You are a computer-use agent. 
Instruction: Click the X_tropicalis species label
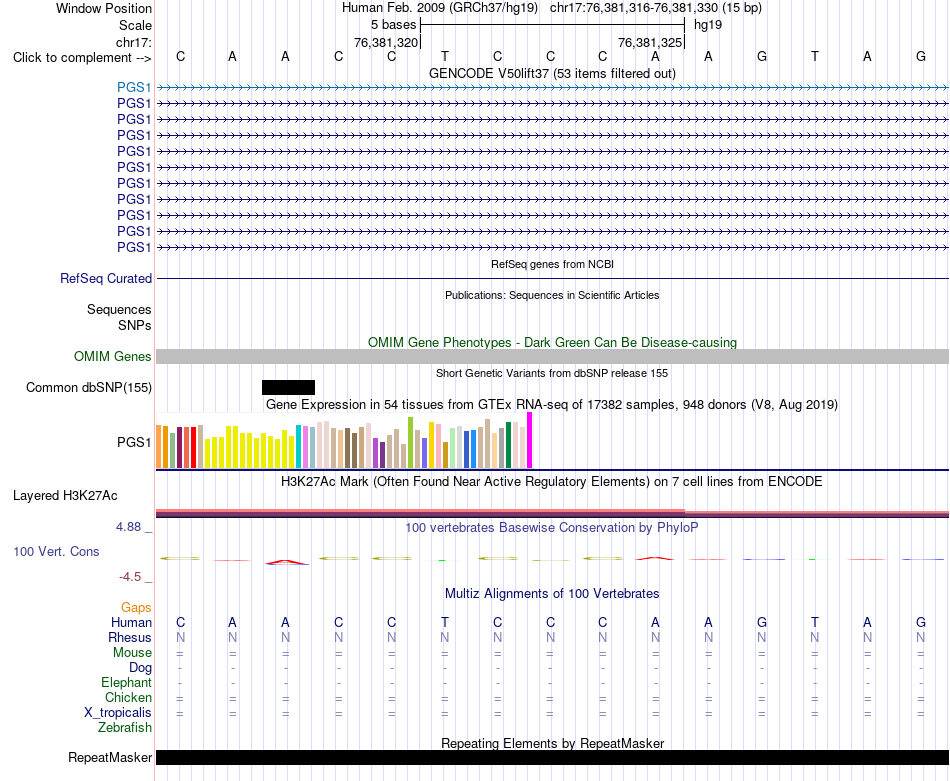tap(118, 713)
